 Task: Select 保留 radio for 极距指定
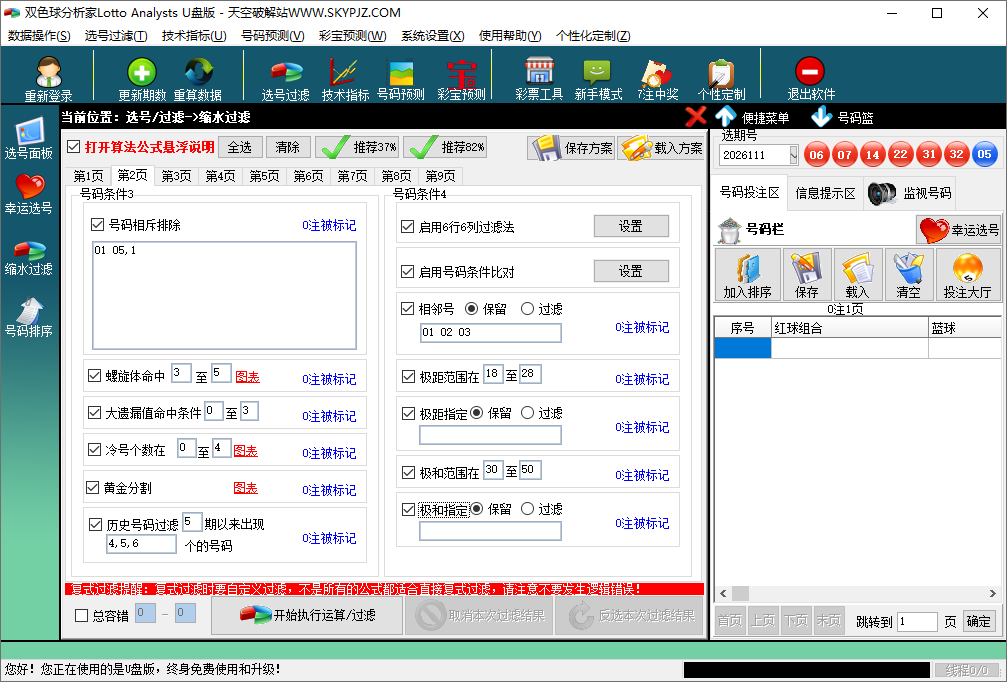tap(477, 412)
